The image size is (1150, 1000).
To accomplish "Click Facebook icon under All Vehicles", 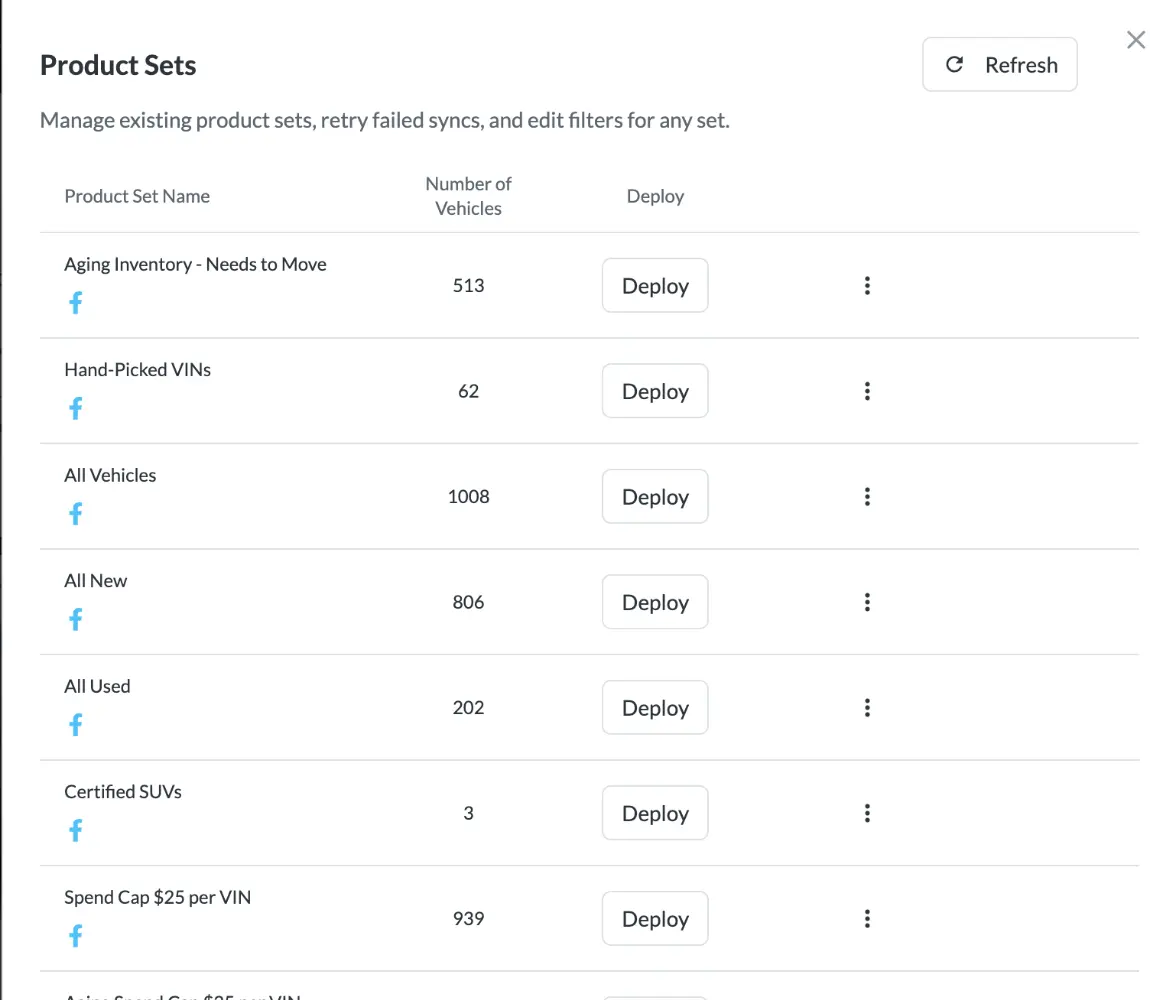I will click(76, 514).
